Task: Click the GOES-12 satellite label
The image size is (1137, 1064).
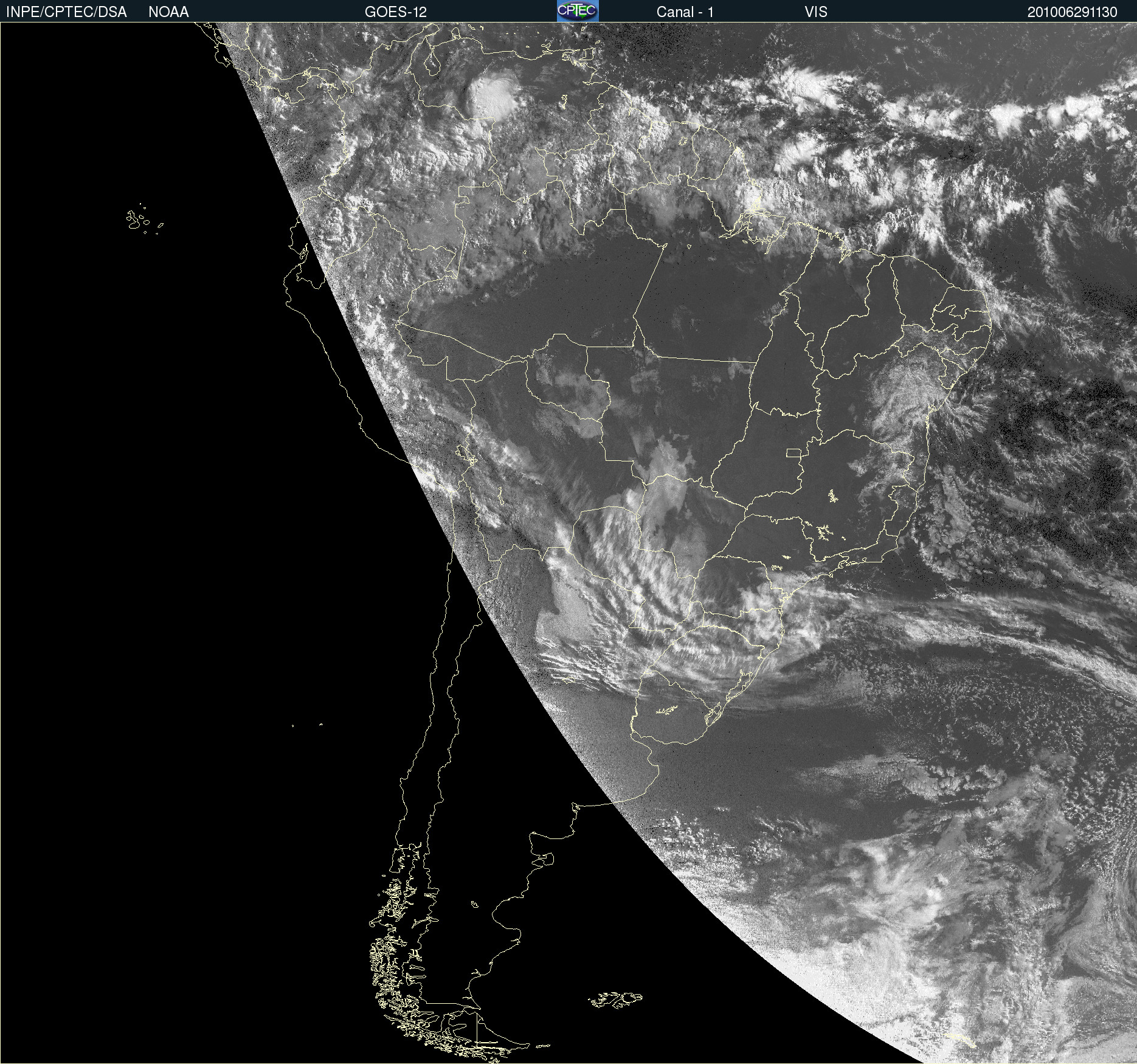Action: pyautogui.click(x=396, y=12)
